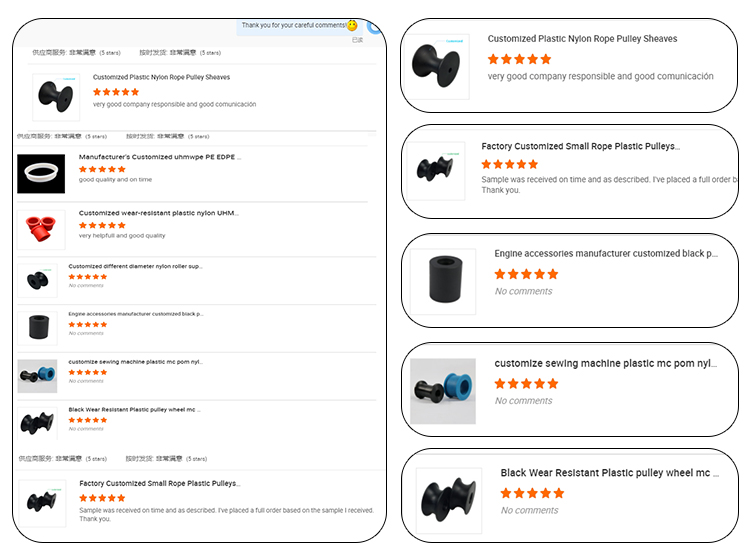Open the large-card Engine accessories manufacturer title
Viewport: 750px width, 555px height.
pyautogui.click(x=606, y=254)
